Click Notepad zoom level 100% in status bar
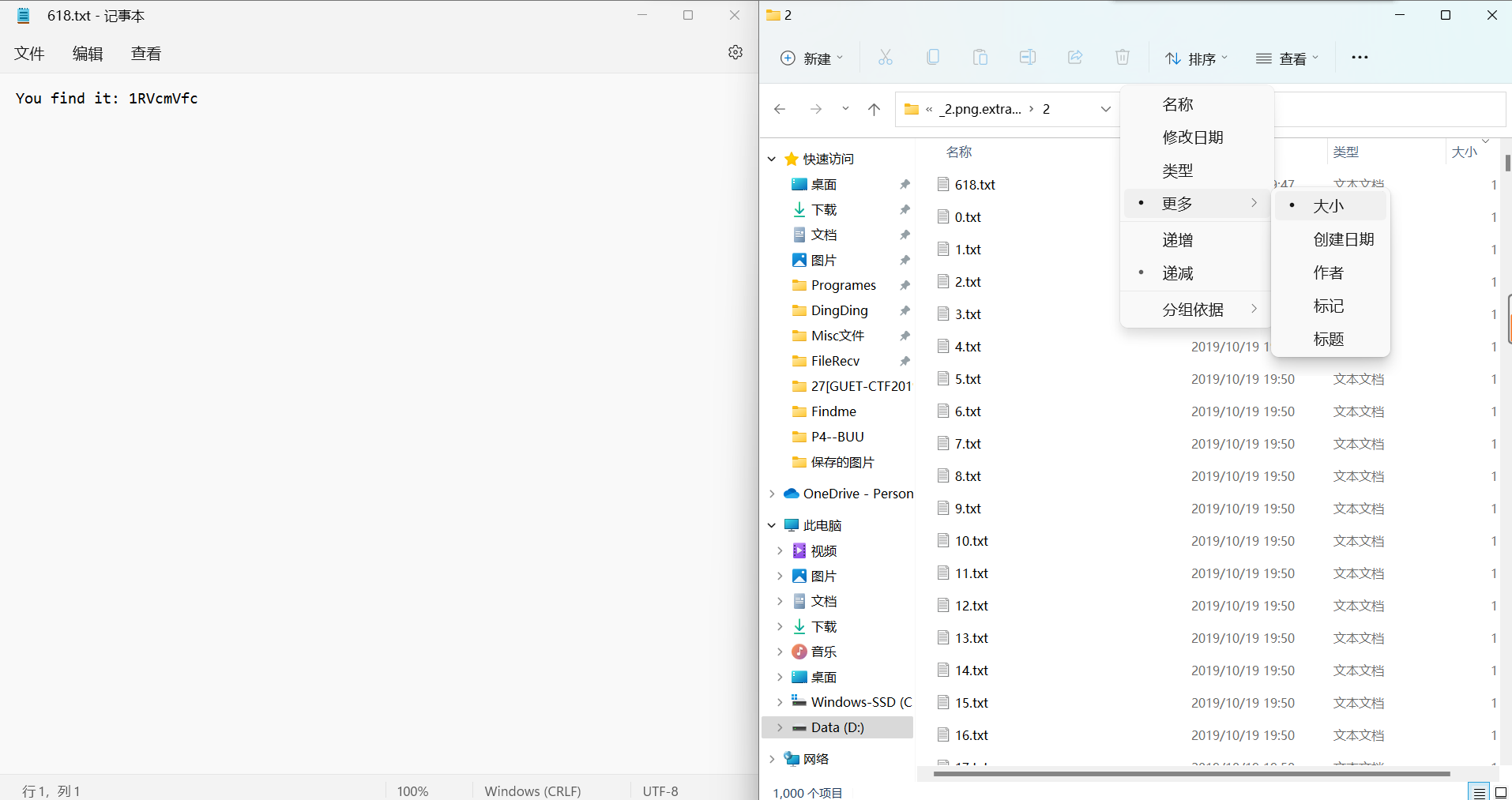Screen dimensions: 1512x800 [x=412, y=791]
